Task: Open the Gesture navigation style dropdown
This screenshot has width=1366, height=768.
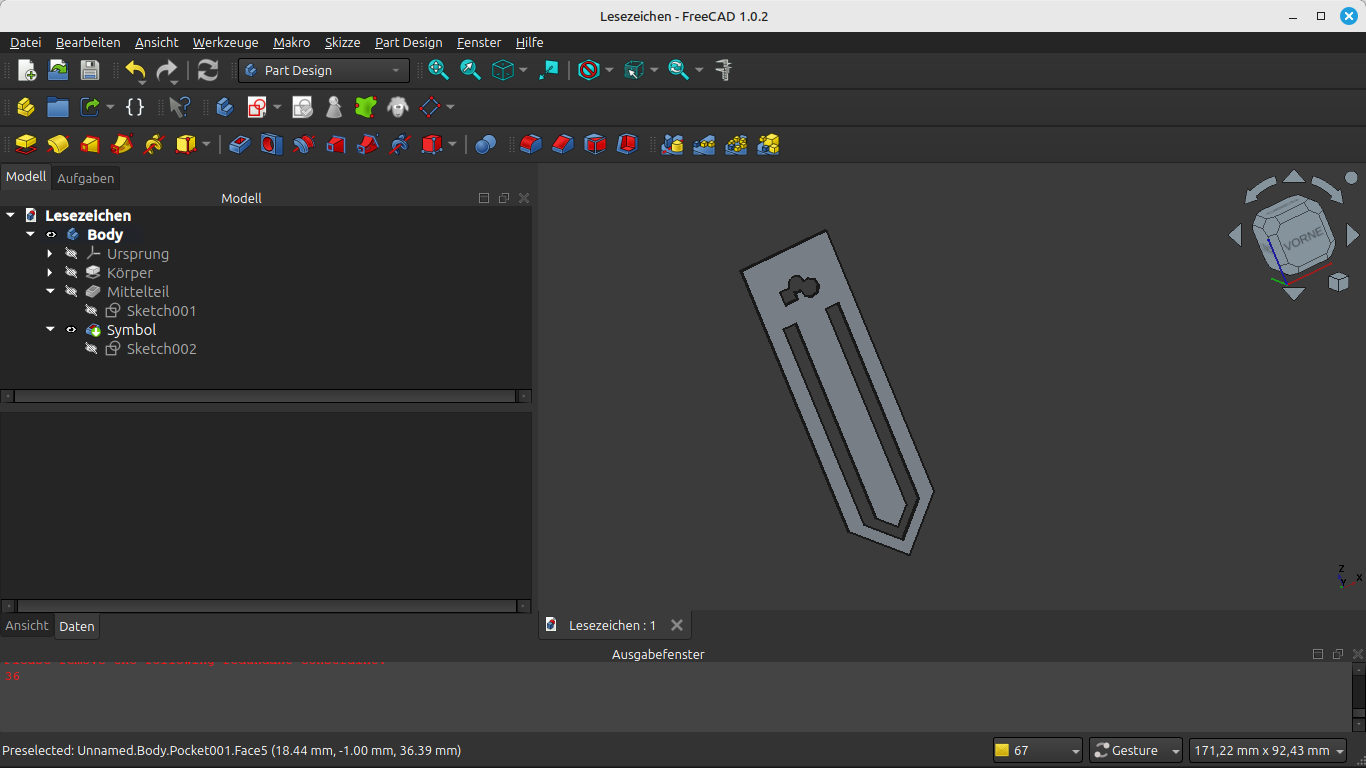Action: coord(1135,750)
